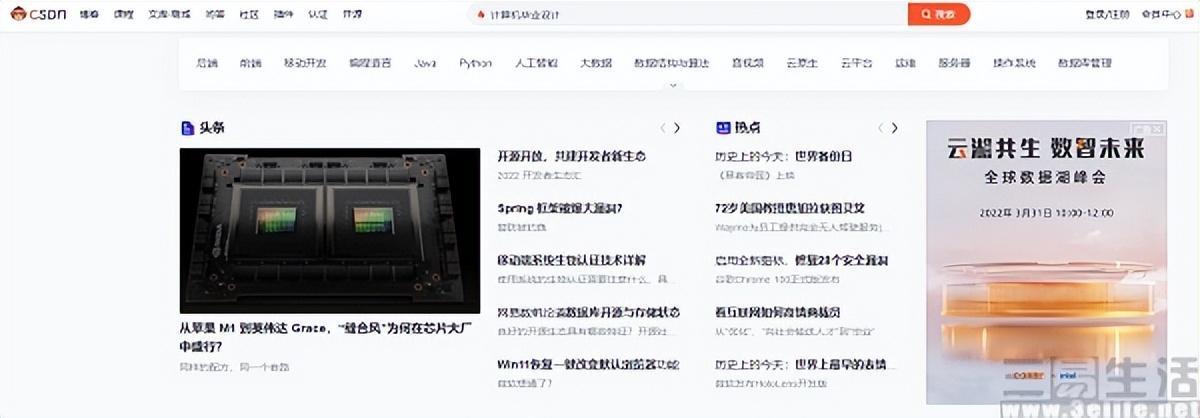Click the 头条 section icon
The width and height of the screenshot is (1200, 418).
click(186, 128)
